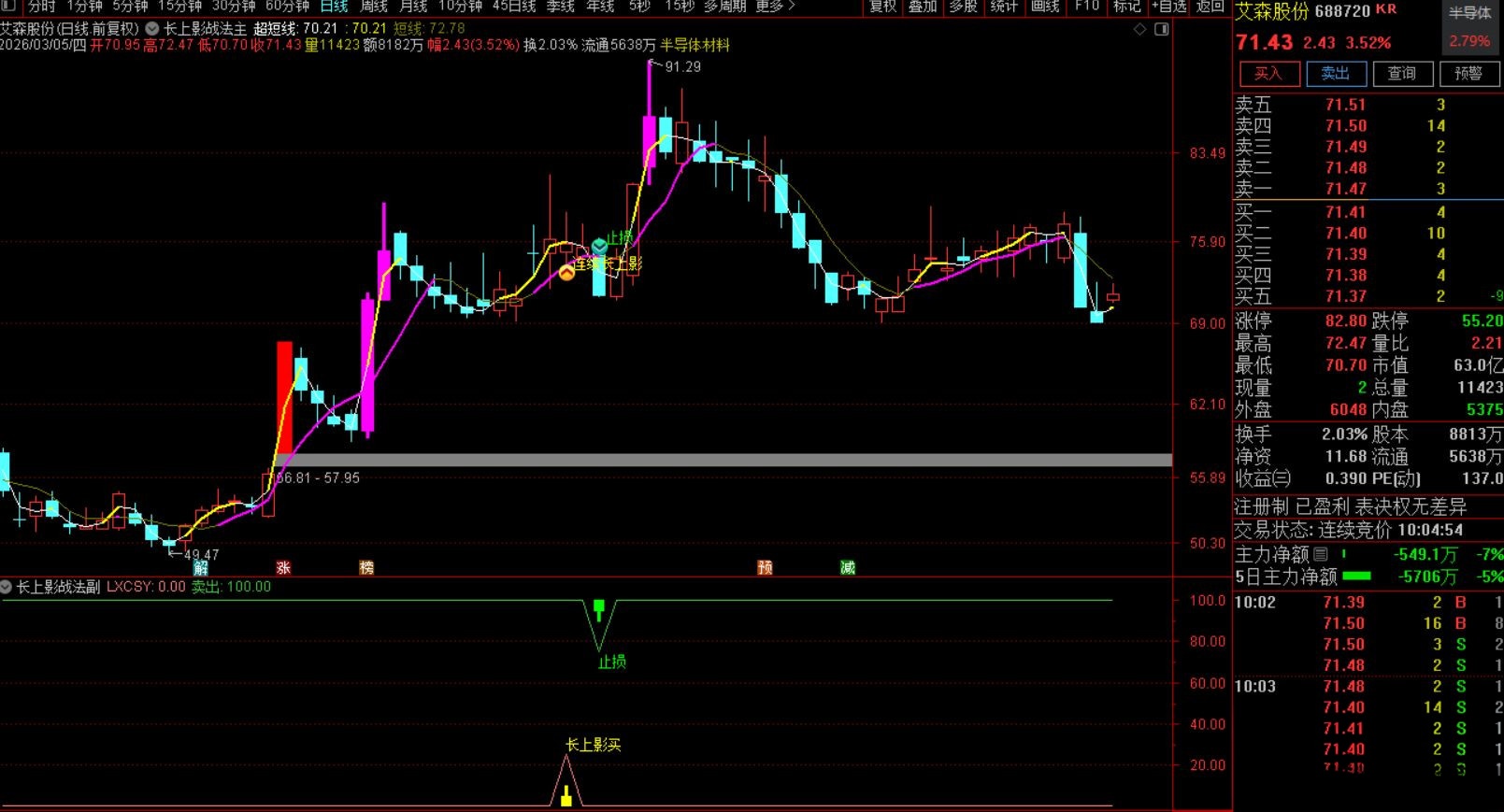The height and width of the screenshot is (812, 1504).
Task: Click the green 止损 signal icon on chart
Action: 599,246
